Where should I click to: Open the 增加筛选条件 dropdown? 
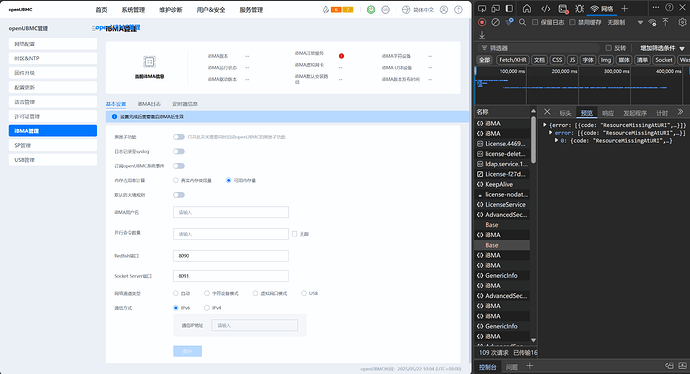click(662, 48)
